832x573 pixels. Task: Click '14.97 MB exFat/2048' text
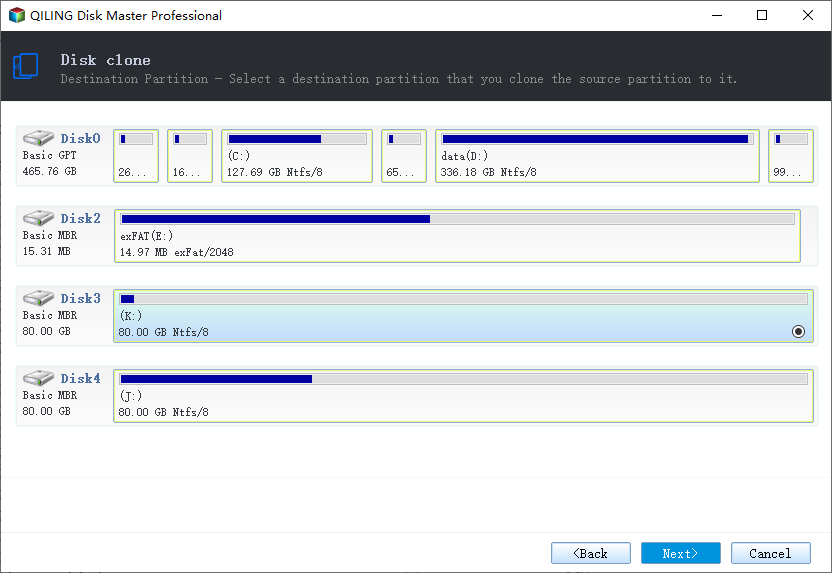tap(177, 253)
